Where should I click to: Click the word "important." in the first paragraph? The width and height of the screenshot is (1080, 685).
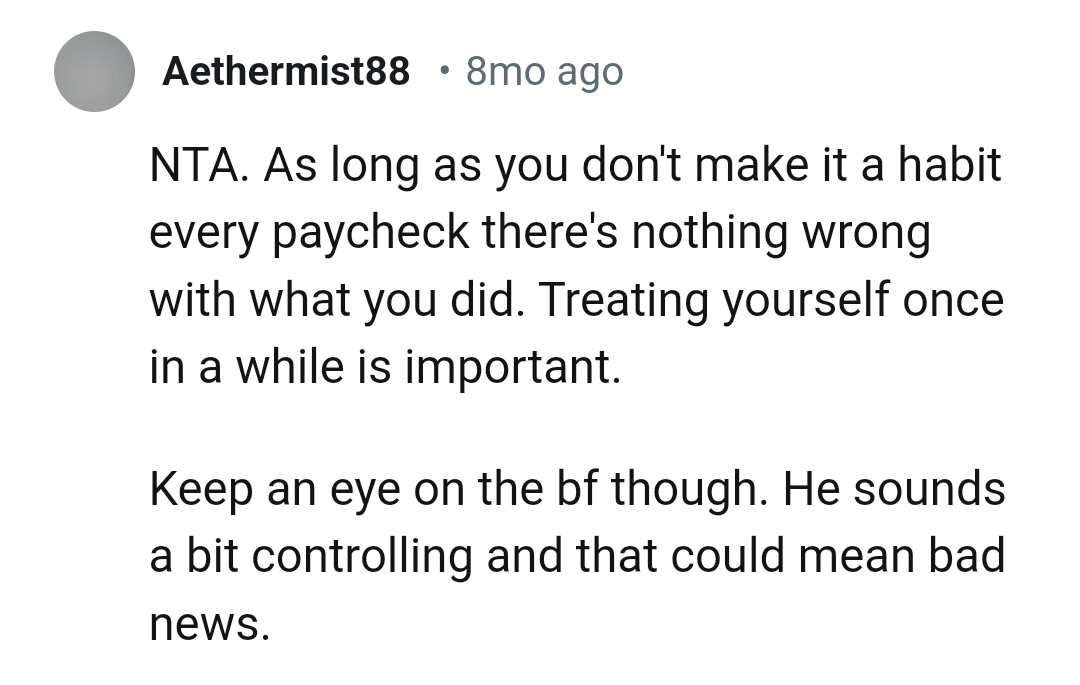tap(513, 367)
